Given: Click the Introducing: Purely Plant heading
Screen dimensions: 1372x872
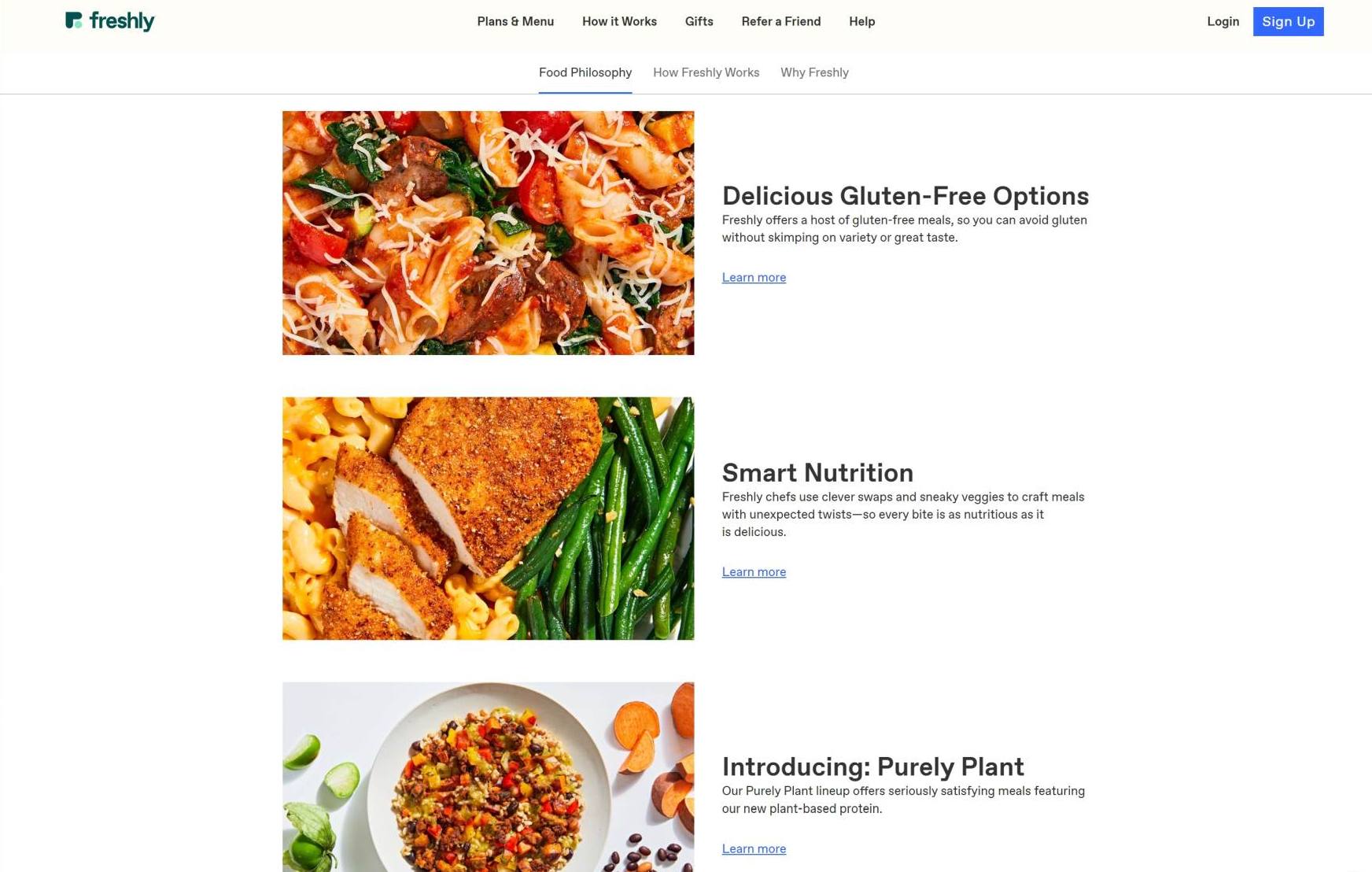Looking at the screenshot, I should (x=872, y=767).
